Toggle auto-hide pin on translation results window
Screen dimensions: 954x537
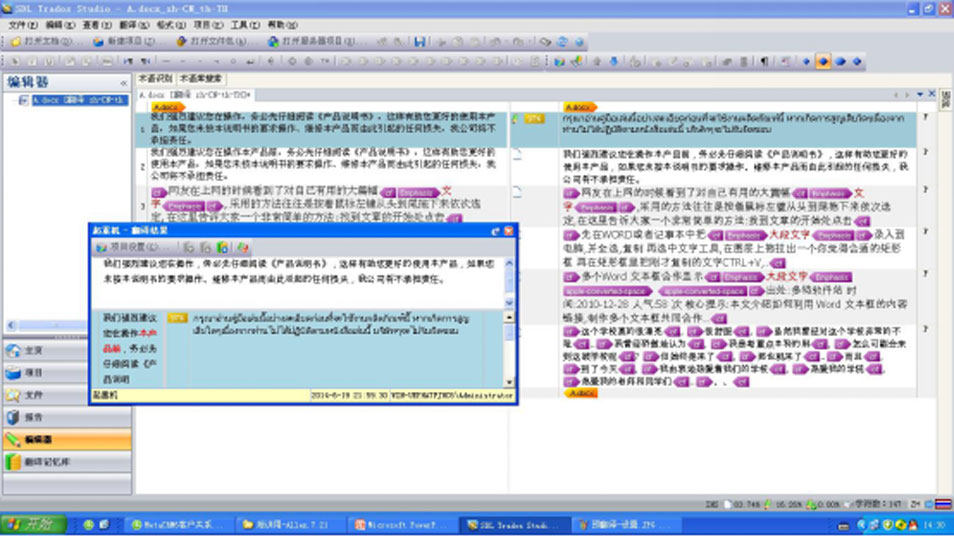tap(495, 230)
